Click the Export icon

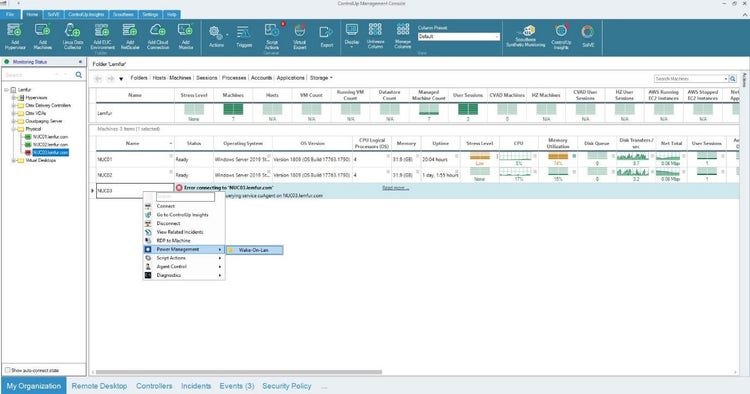[x=327, y=36]
